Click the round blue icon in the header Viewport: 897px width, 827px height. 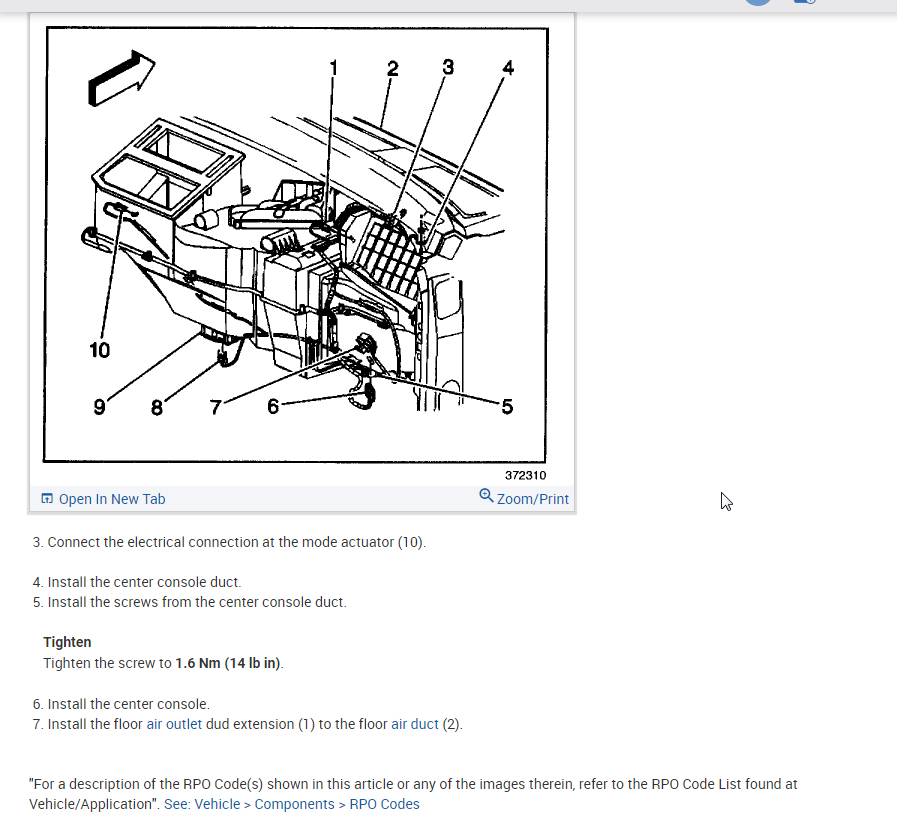759,2
